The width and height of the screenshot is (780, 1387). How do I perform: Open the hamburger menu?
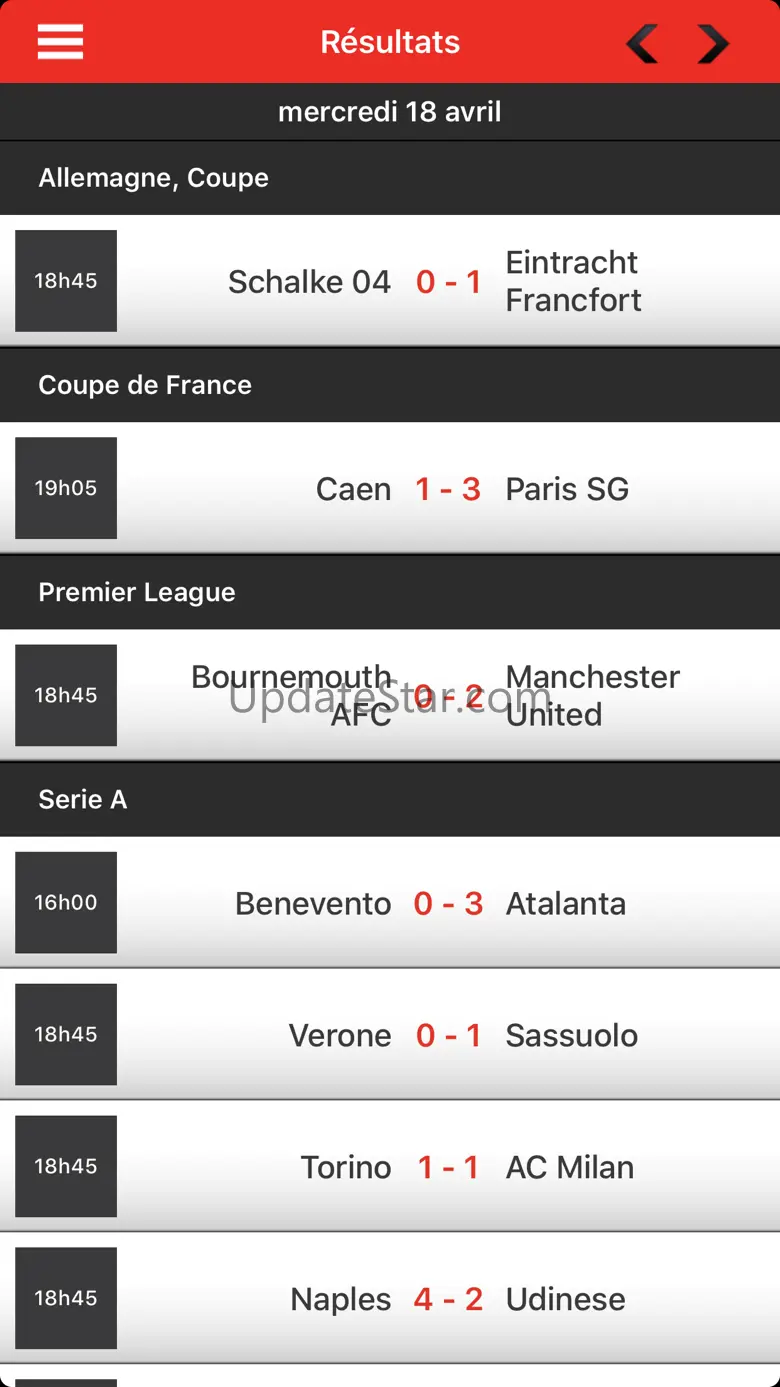pyautogui.click(x=60, y=42)
